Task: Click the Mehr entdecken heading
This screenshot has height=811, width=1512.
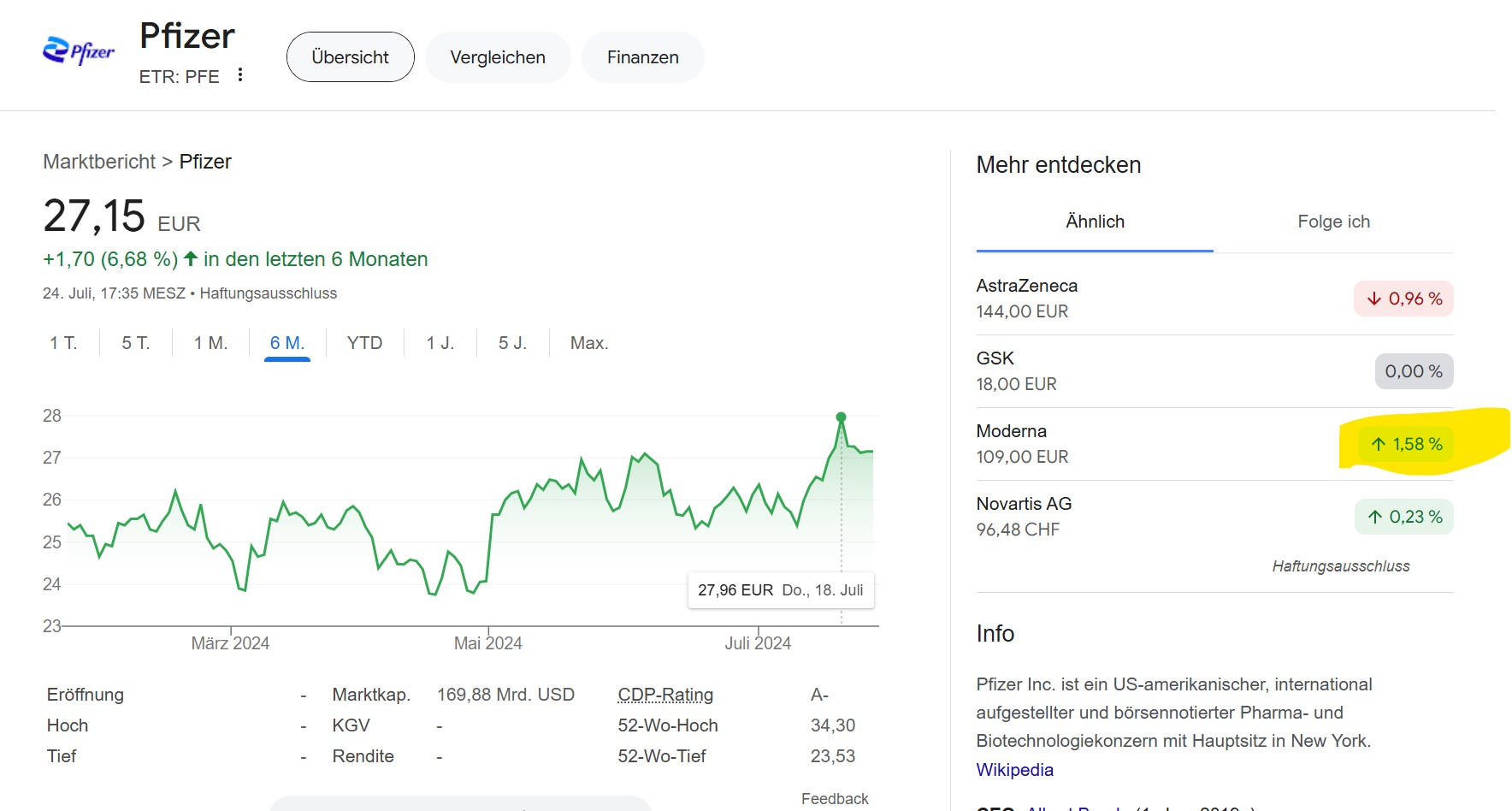Action: point(1059,165)
